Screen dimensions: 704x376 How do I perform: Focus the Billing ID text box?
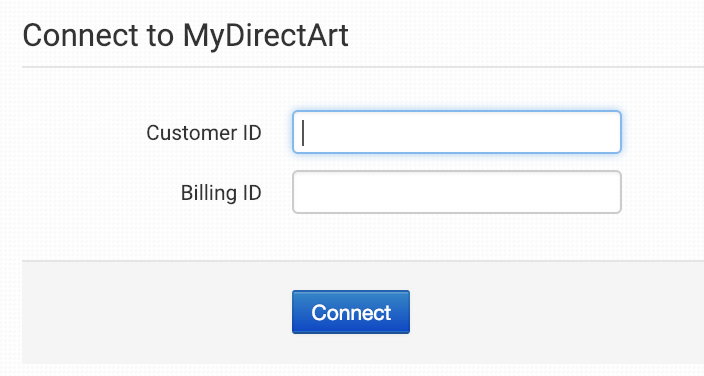tap(457, 192)
